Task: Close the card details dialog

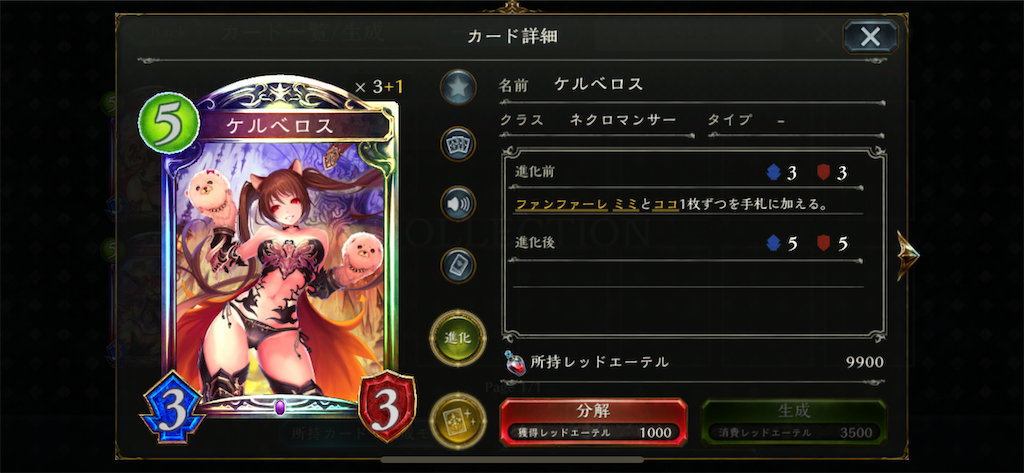Action: coord(870,36)
